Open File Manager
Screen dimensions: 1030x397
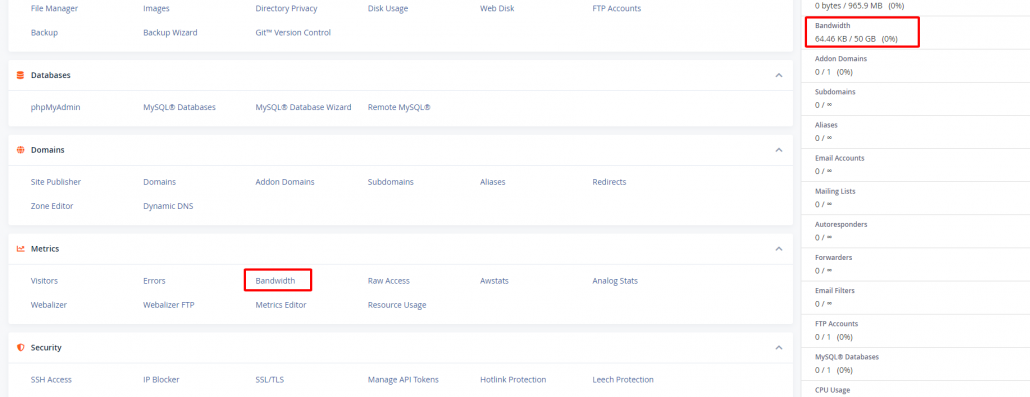(55, 9)
